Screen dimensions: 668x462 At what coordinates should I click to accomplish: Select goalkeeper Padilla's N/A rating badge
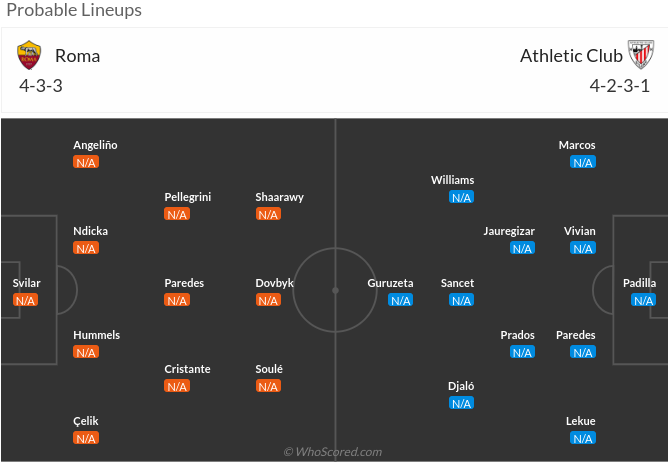(643, 300)
